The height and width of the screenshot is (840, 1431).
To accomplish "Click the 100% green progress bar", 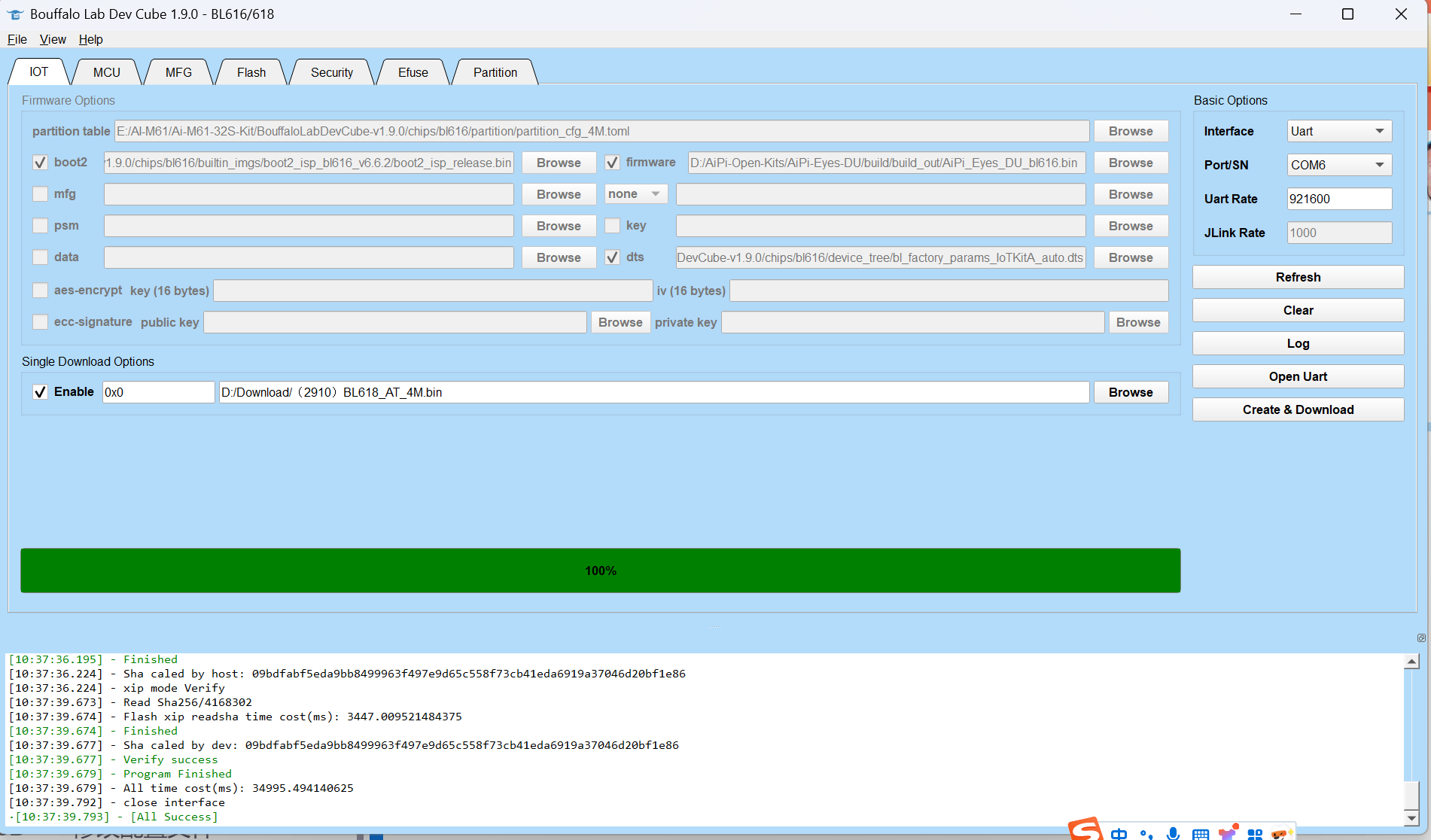I will 600,571.
